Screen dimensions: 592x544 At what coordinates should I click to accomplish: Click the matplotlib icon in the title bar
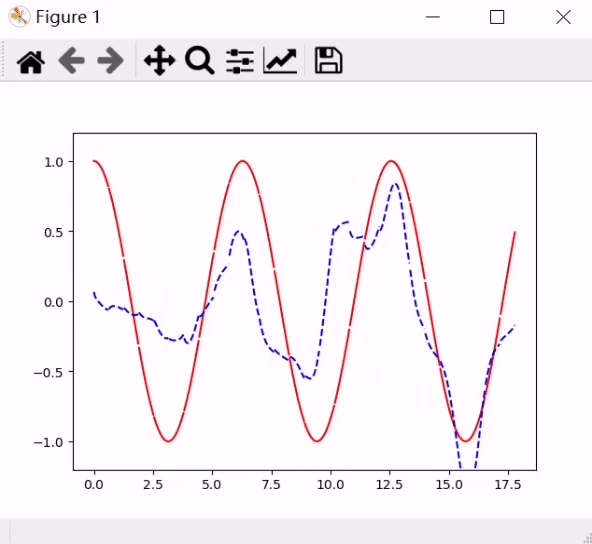click(19, 17)
